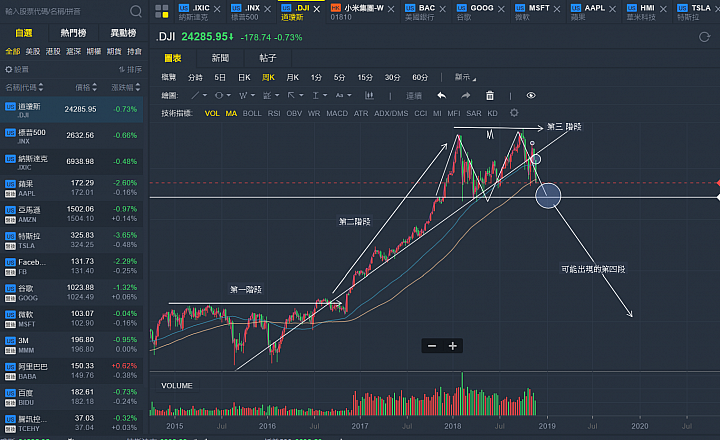The image size is (720, 440).
Task: Select 蘋果 AAPL watchlist row
Action: 72,188
